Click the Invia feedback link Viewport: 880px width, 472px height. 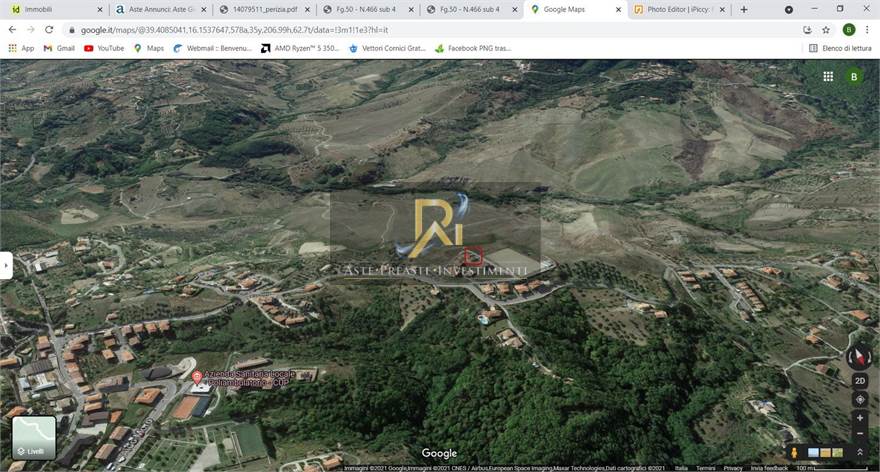[x=770, y=468]
